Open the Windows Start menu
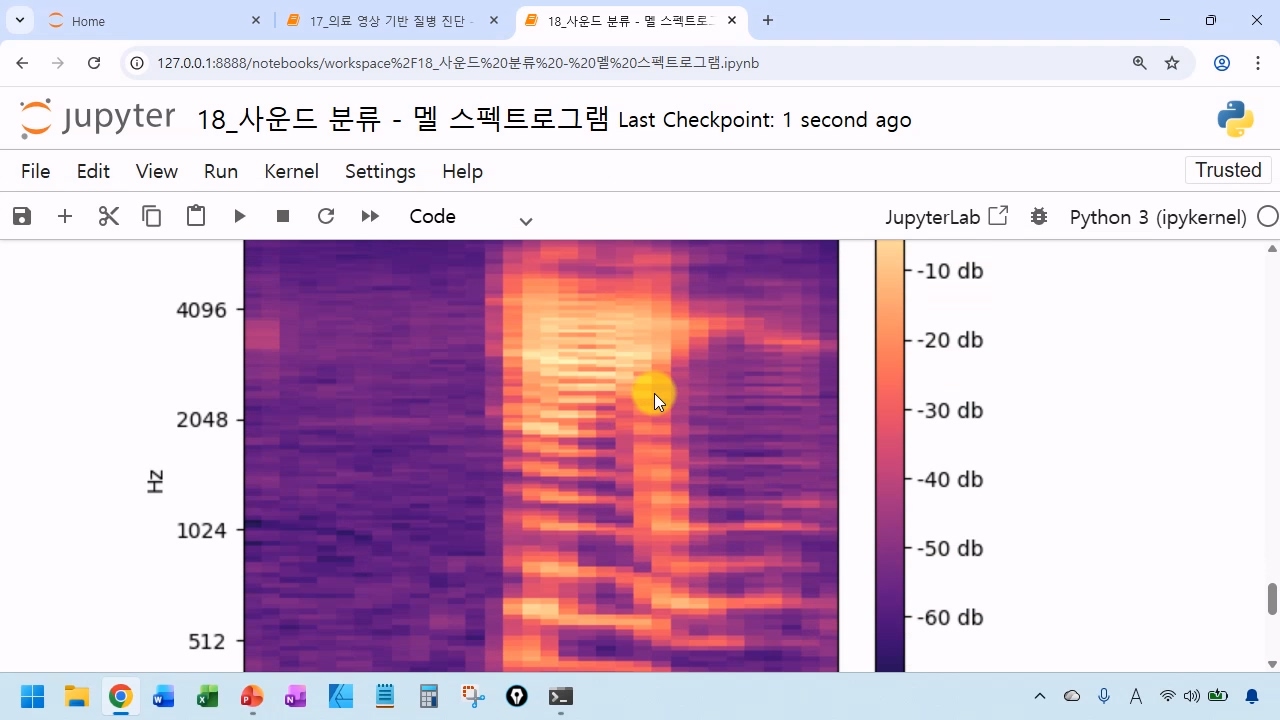This screenshot has height=720, width=1280. [x=32, y=696]
